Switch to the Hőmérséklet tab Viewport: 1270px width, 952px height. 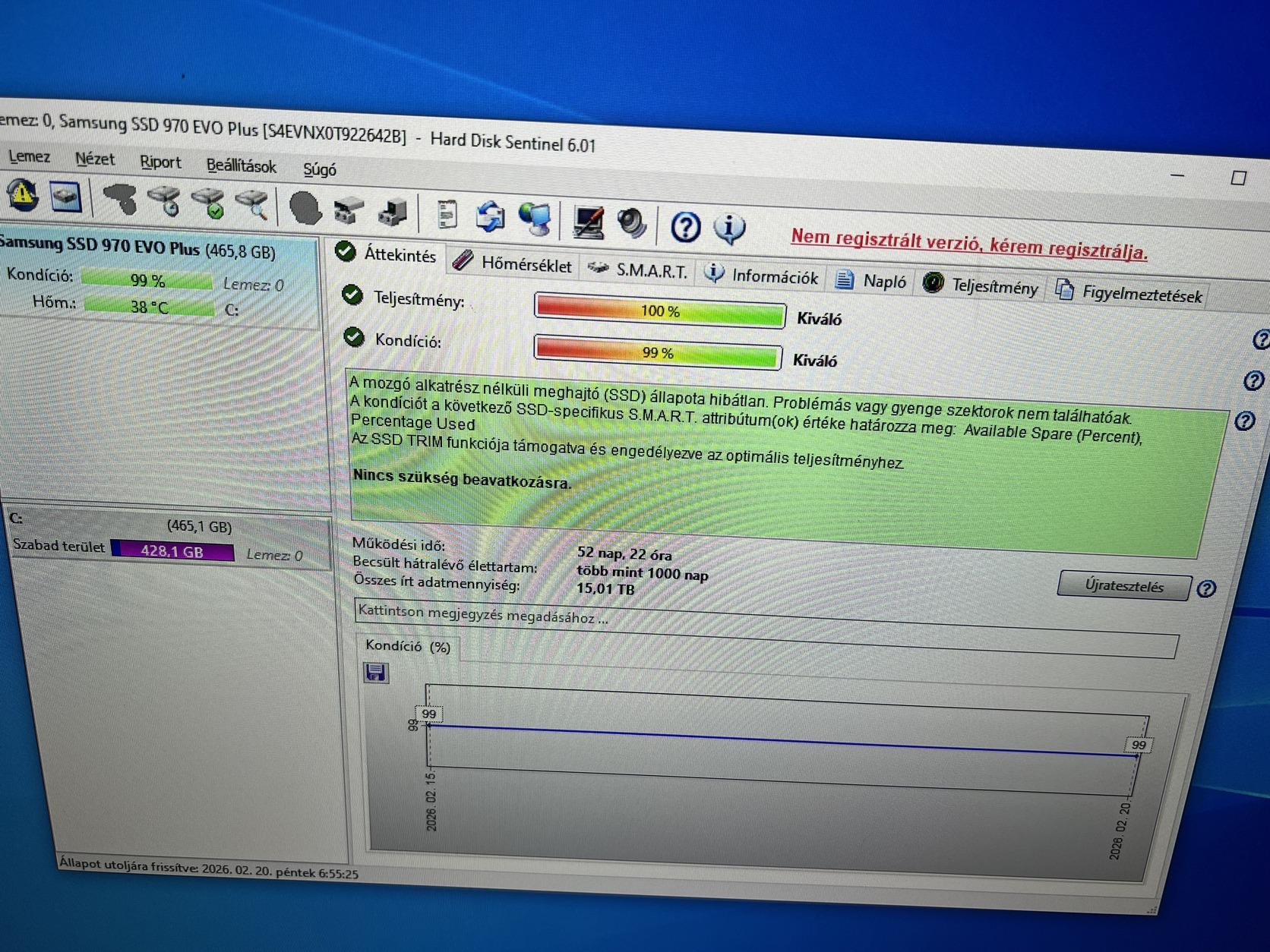click(x=512, y=263)
